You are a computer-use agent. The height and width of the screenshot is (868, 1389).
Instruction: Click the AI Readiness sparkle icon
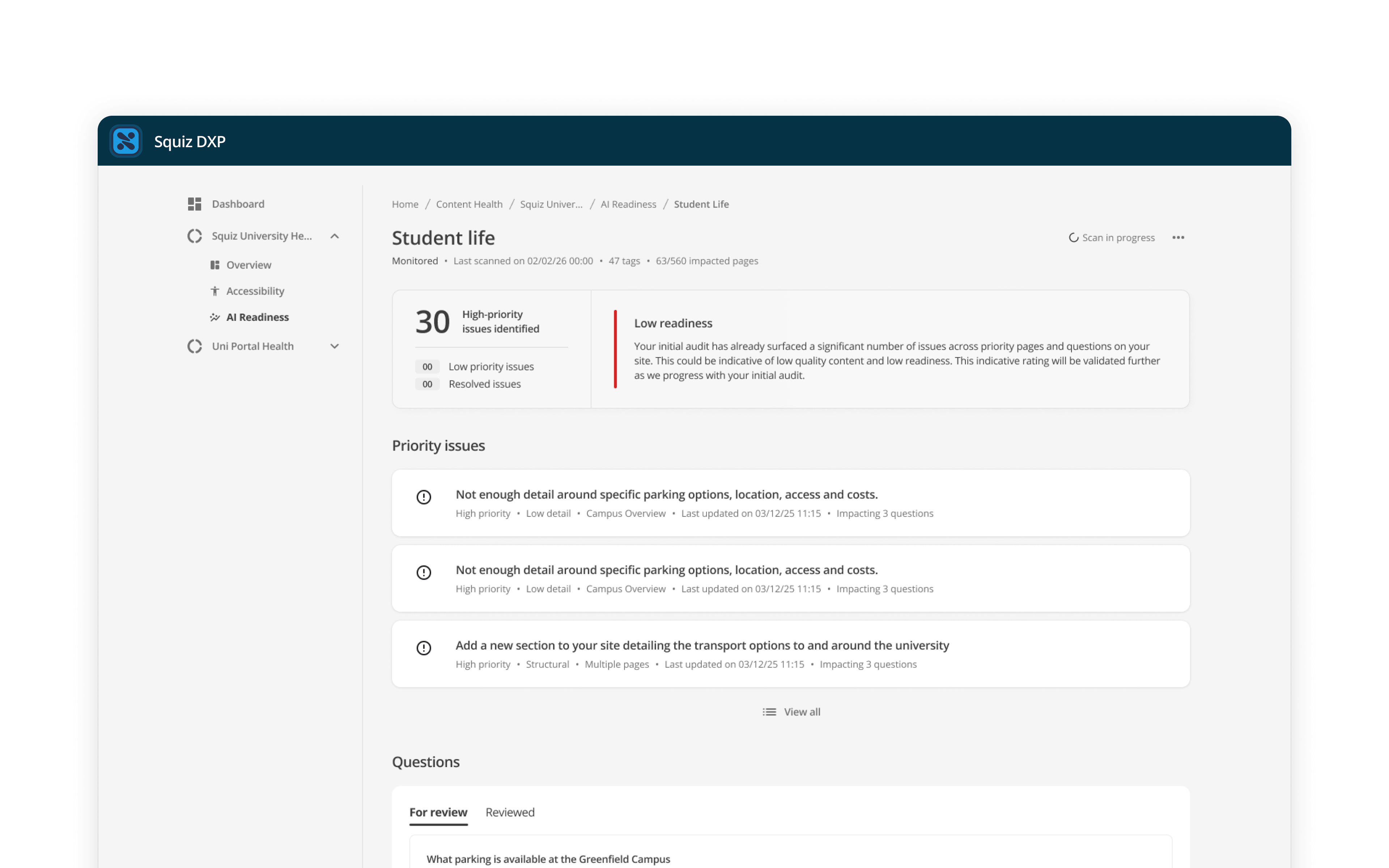(215, 317)
